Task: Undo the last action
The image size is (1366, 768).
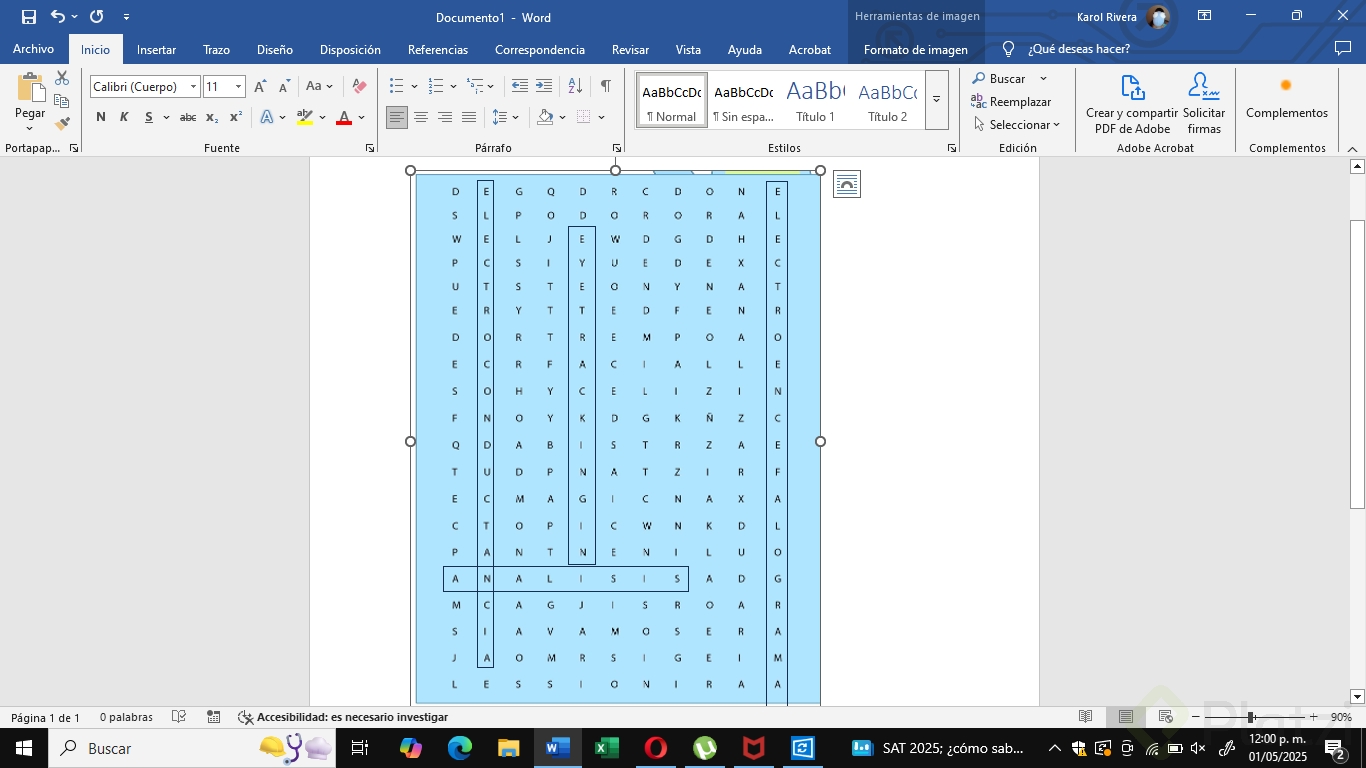Action: [x=57, y=17]
